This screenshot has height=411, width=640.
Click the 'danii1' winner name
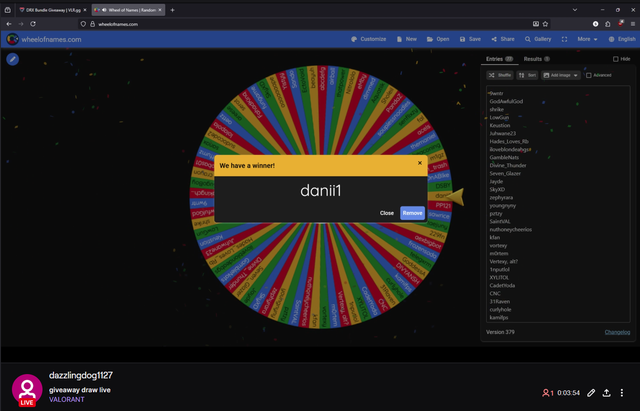click(320, 191)
